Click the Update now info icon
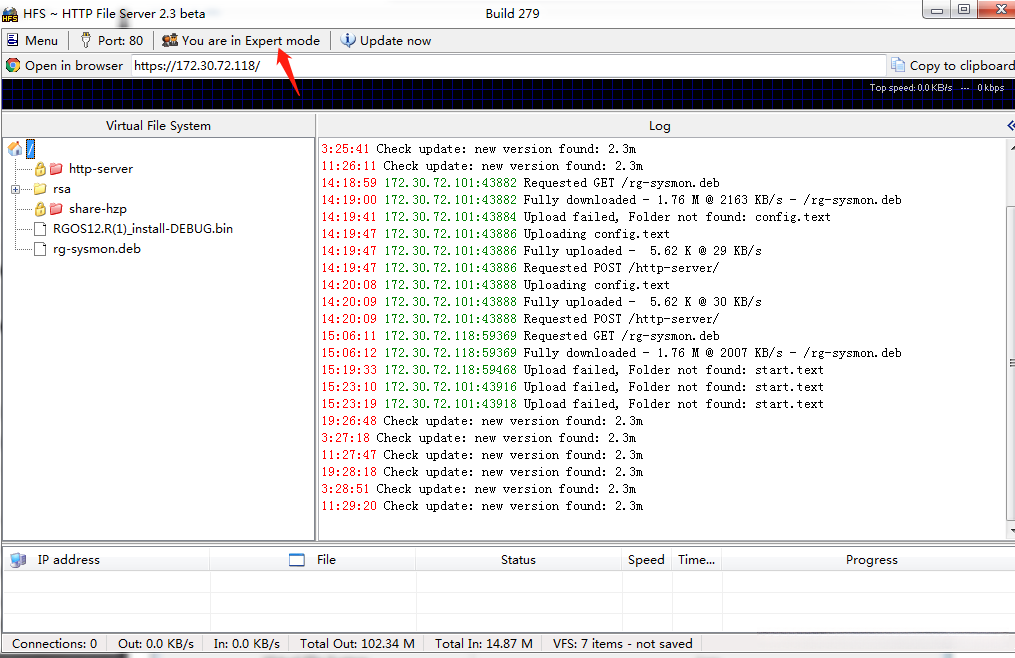The image size is (1015, 658). (348, 40)
